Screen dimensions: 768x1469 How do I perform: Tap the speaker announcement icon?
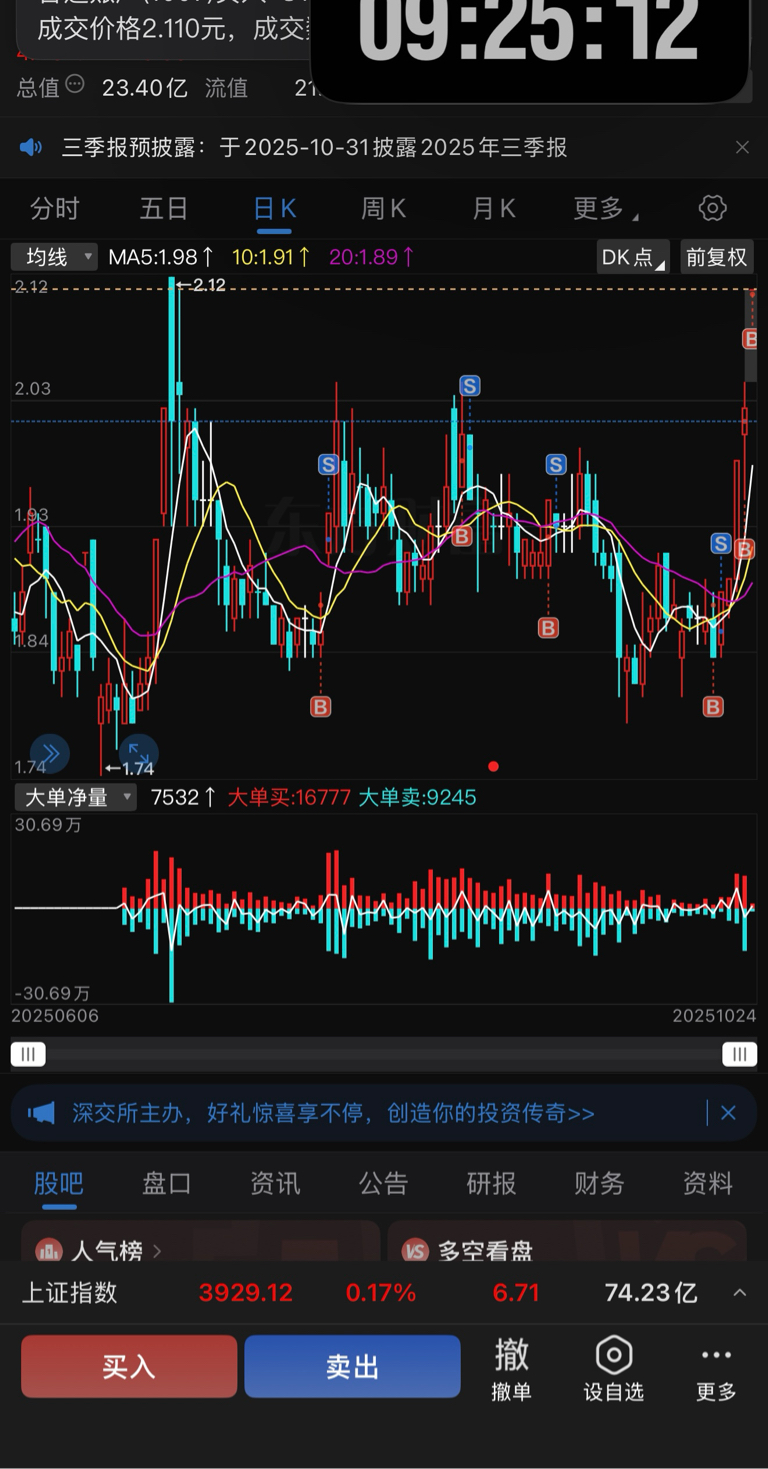[x=31, y=148]
